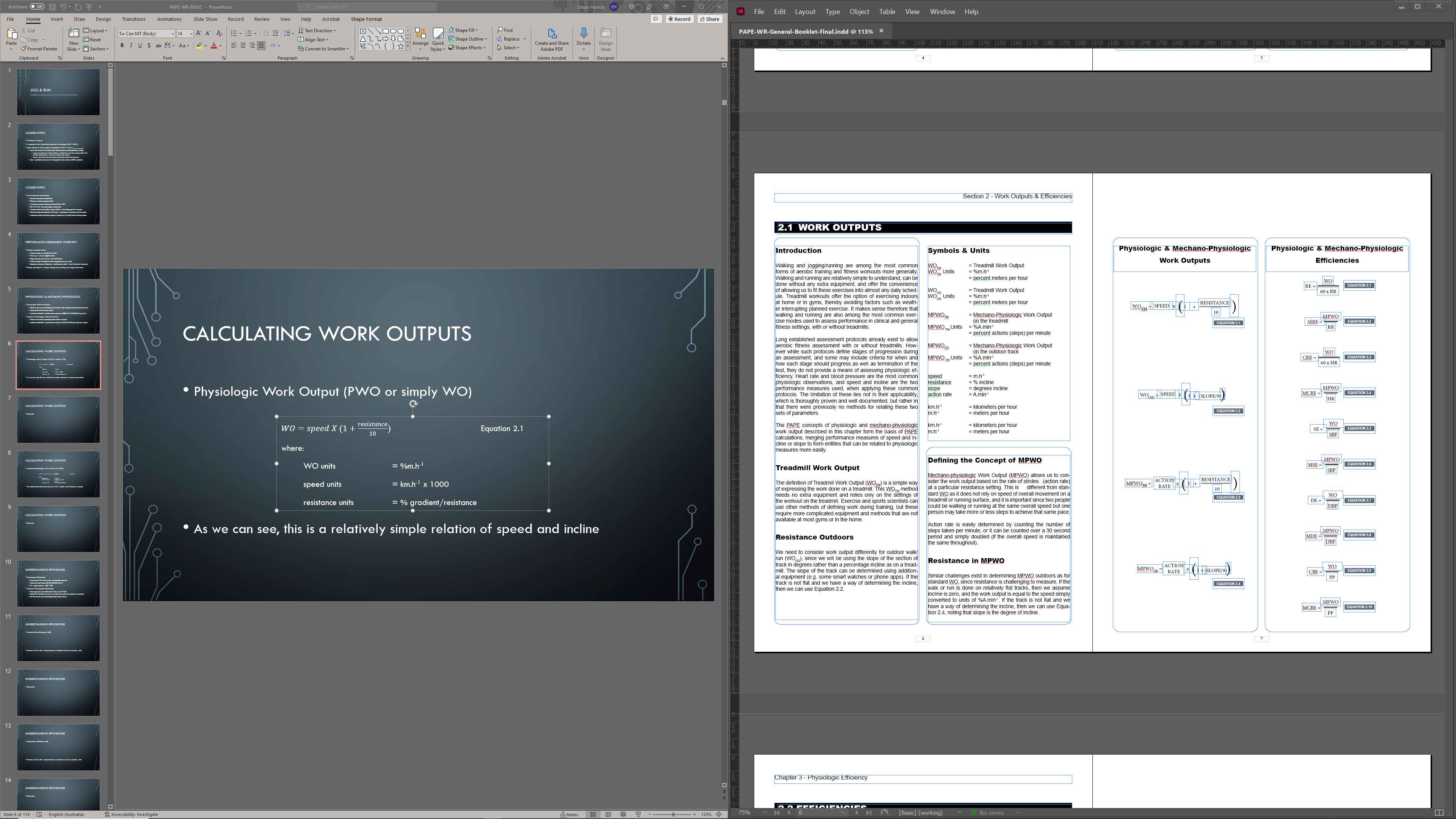The image size is (1456, 819).
Task: Open the Insert ribbon tab
Action: click(x=56, y=19)
